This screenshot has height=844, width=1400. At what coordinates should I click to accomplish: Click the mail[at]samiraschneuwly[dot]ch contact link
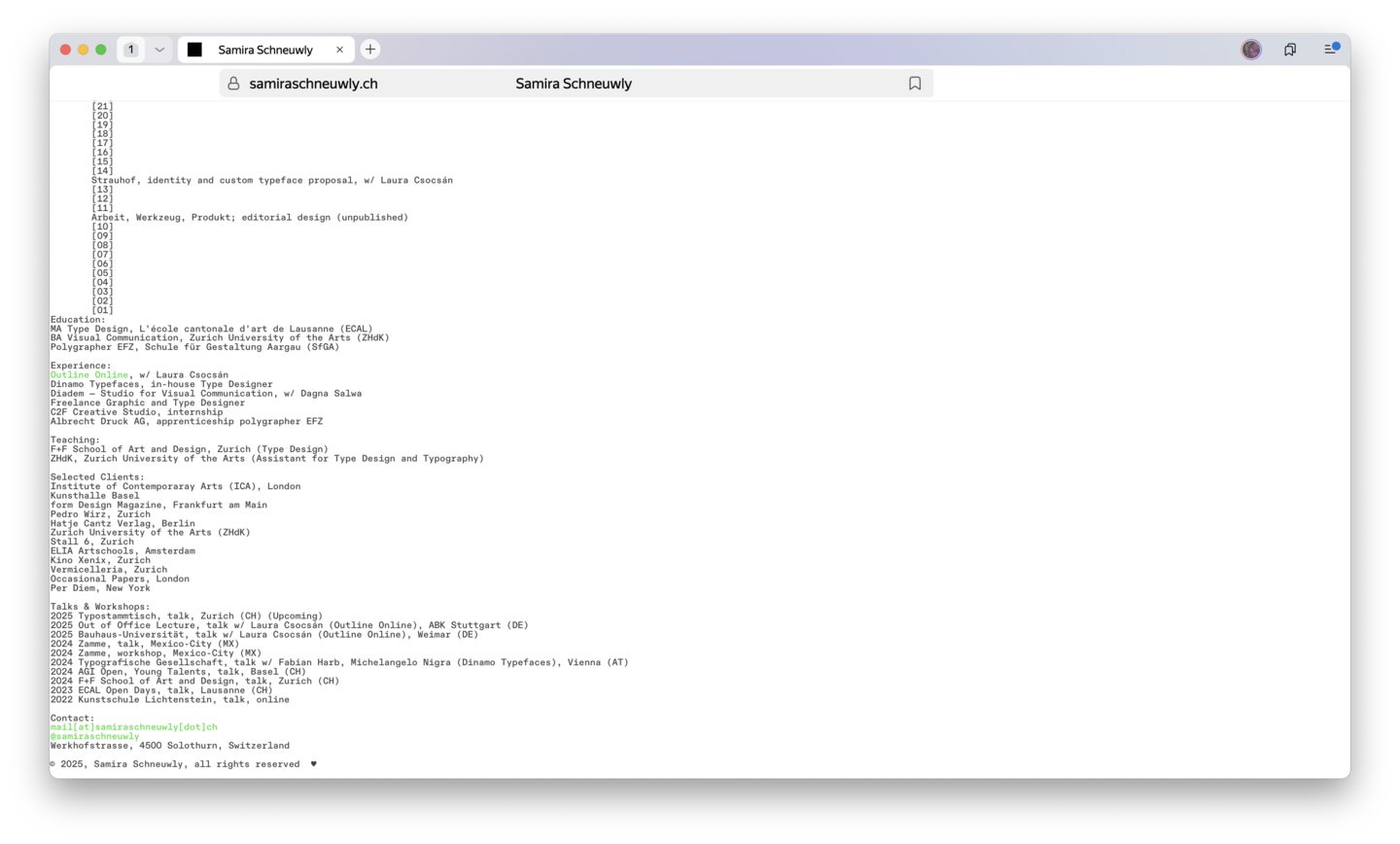[134, 727]
